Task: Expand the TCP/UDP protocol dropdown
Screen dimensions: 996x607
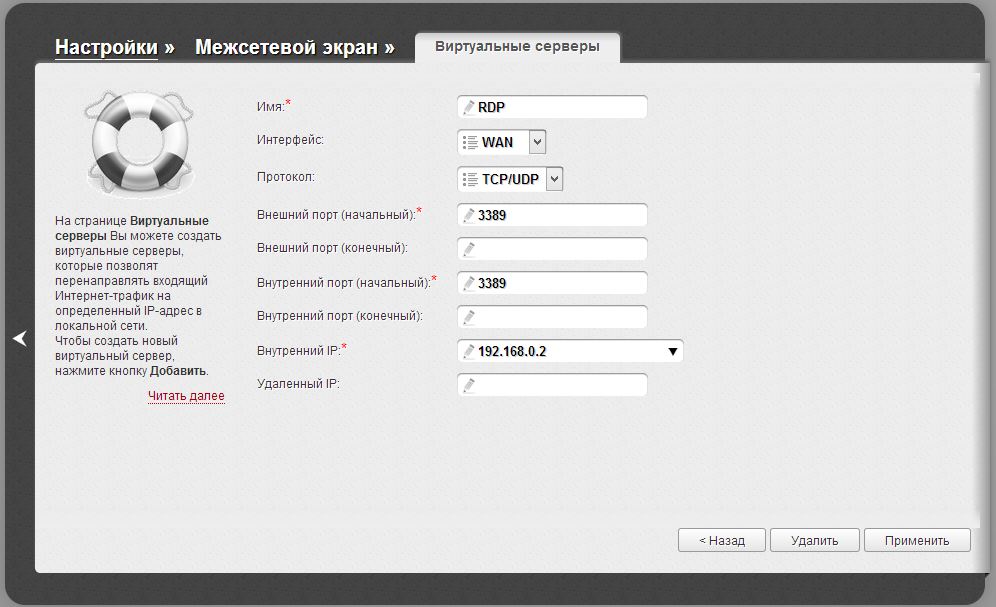Action: (x=554, y=180)
